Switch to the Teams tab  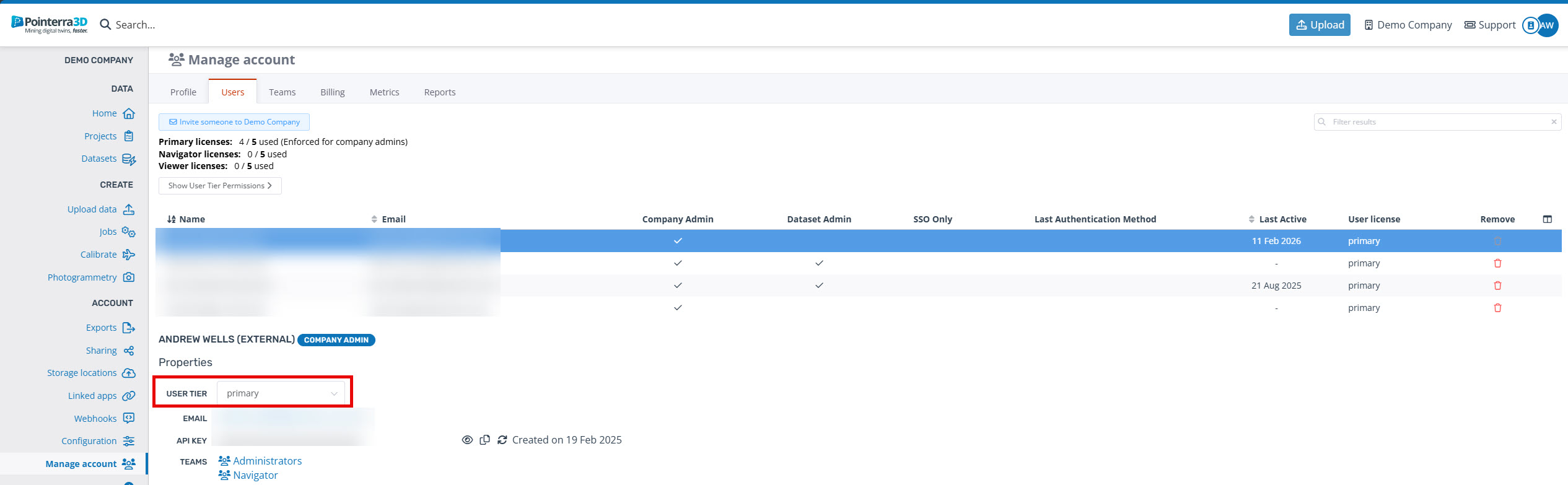pyautogui.click(x=282, y=92)
